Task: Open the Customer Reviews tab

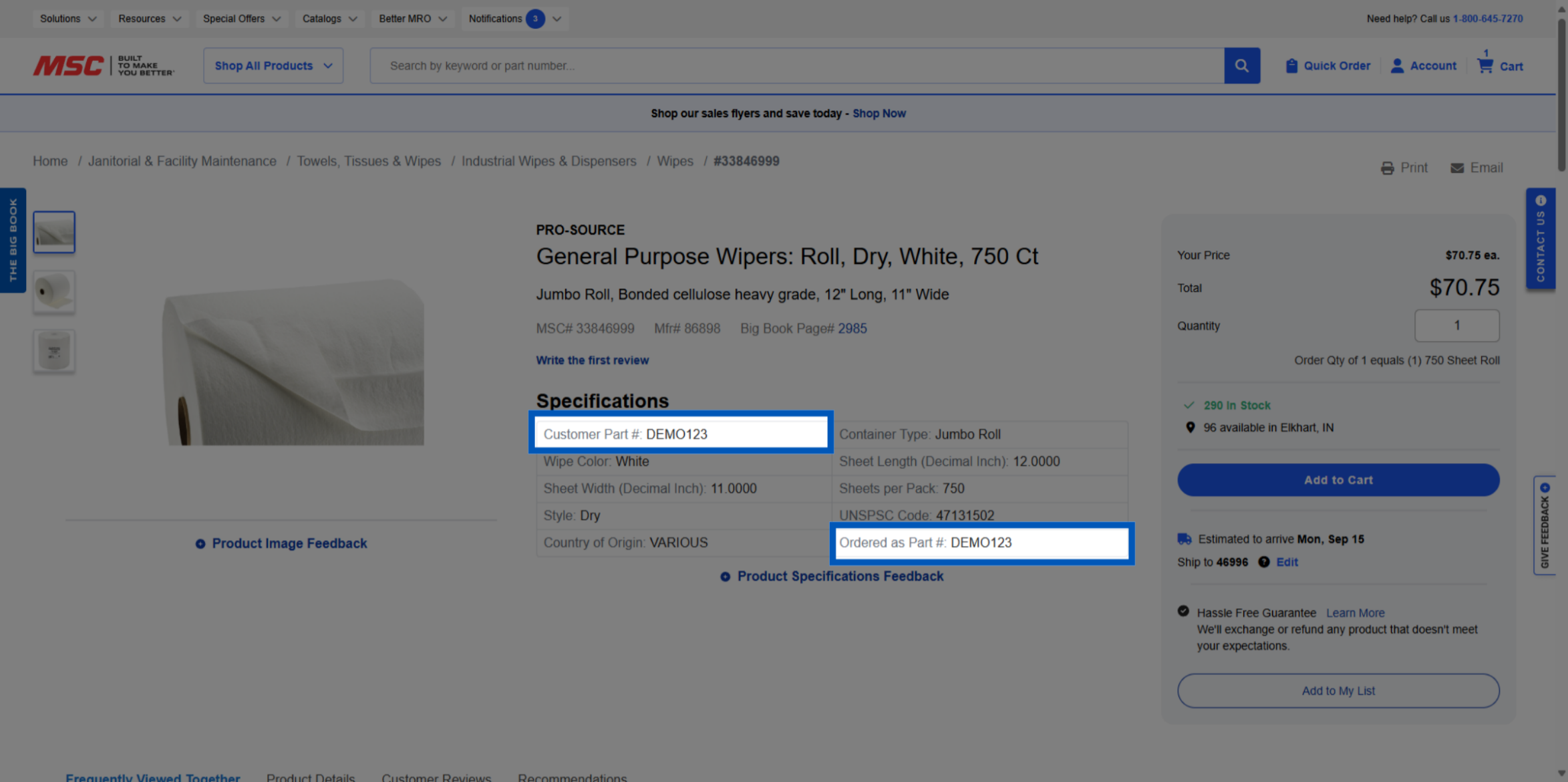Action: [436, 777]
